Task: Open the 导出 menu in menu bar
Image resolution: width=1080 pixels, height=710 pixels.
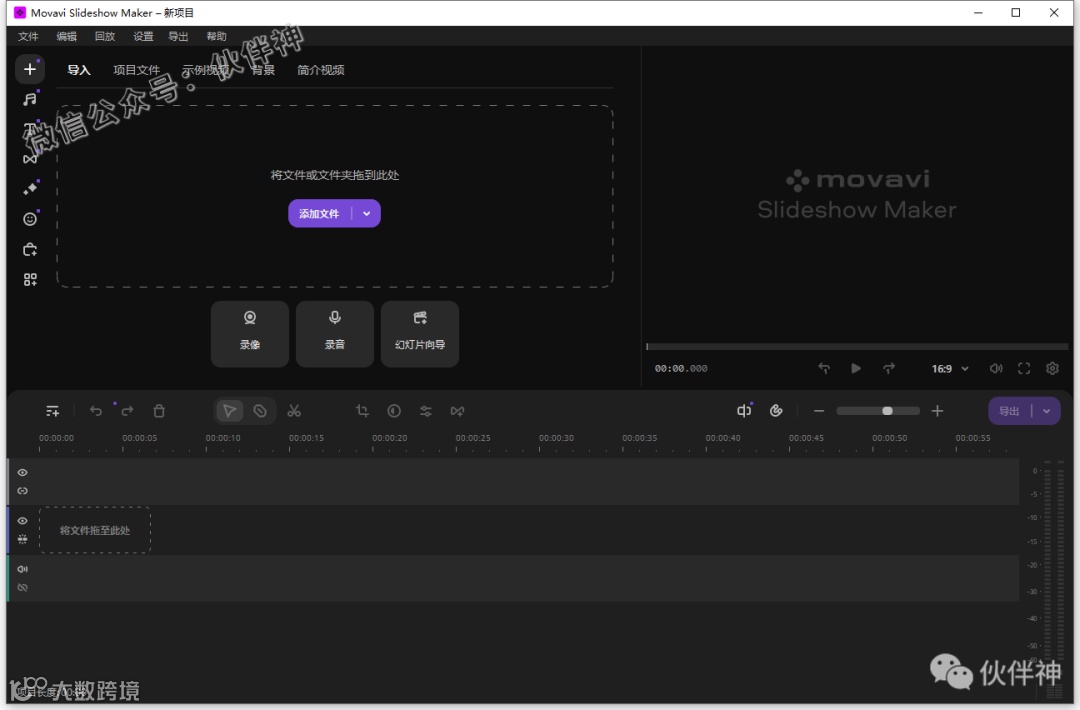Action: (x=178, y=36)
